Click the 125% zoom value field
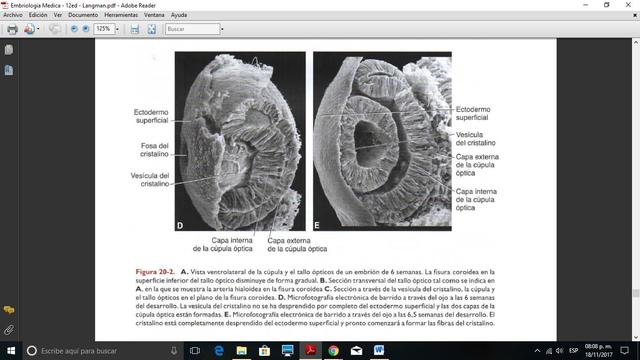The height and width of the screenshot is (360, 640). click(x=104, y=29)
